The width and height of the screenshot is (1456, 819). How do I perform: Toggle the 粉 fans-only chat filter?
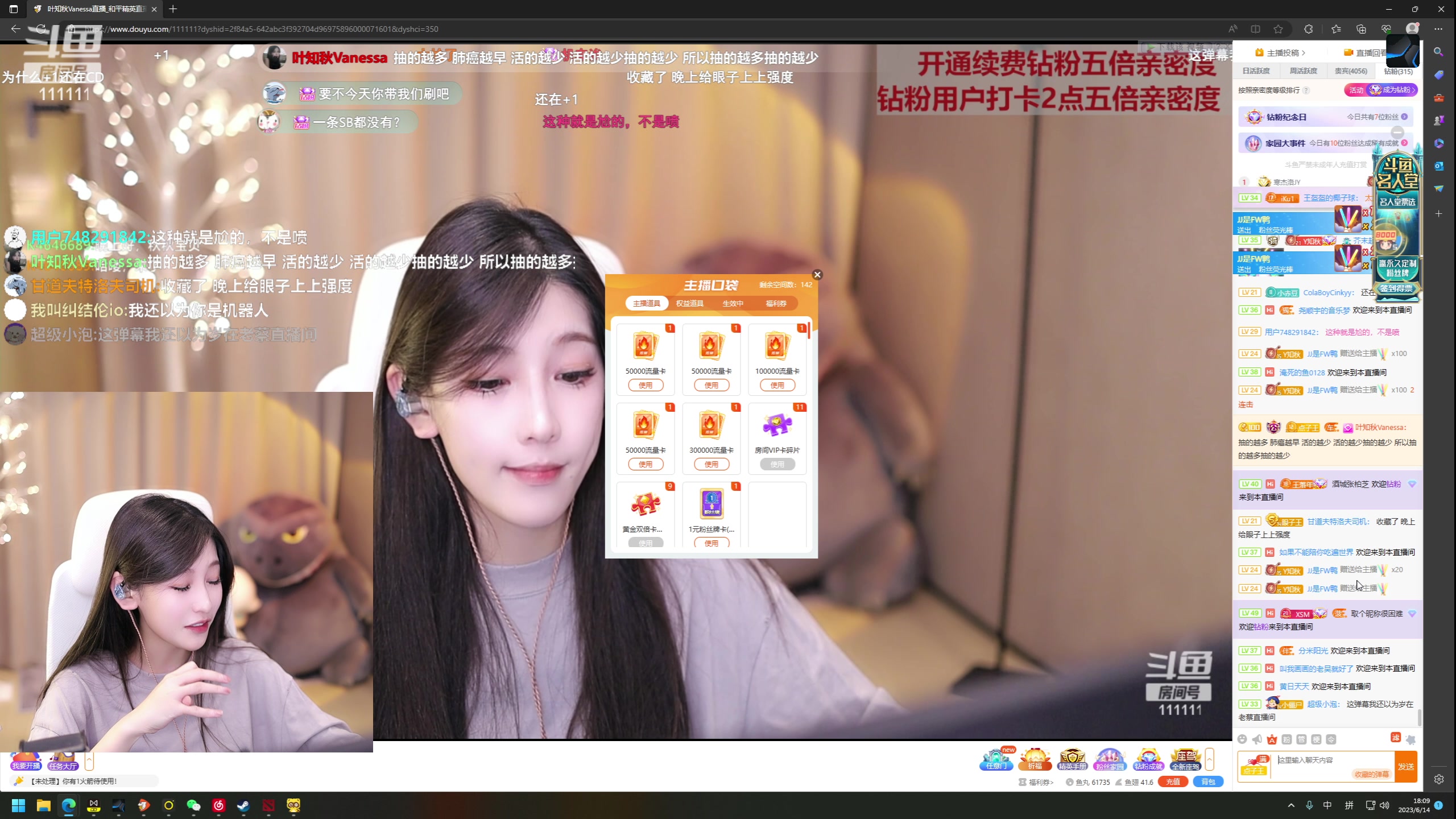pos(1287,740)
